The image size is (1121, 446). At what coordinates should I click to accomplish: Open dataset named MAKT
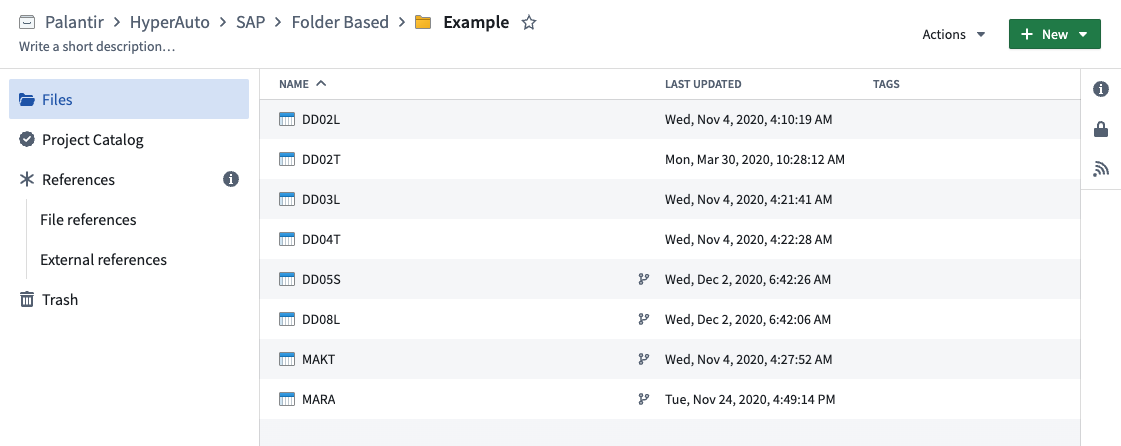(x=319, y=360)
